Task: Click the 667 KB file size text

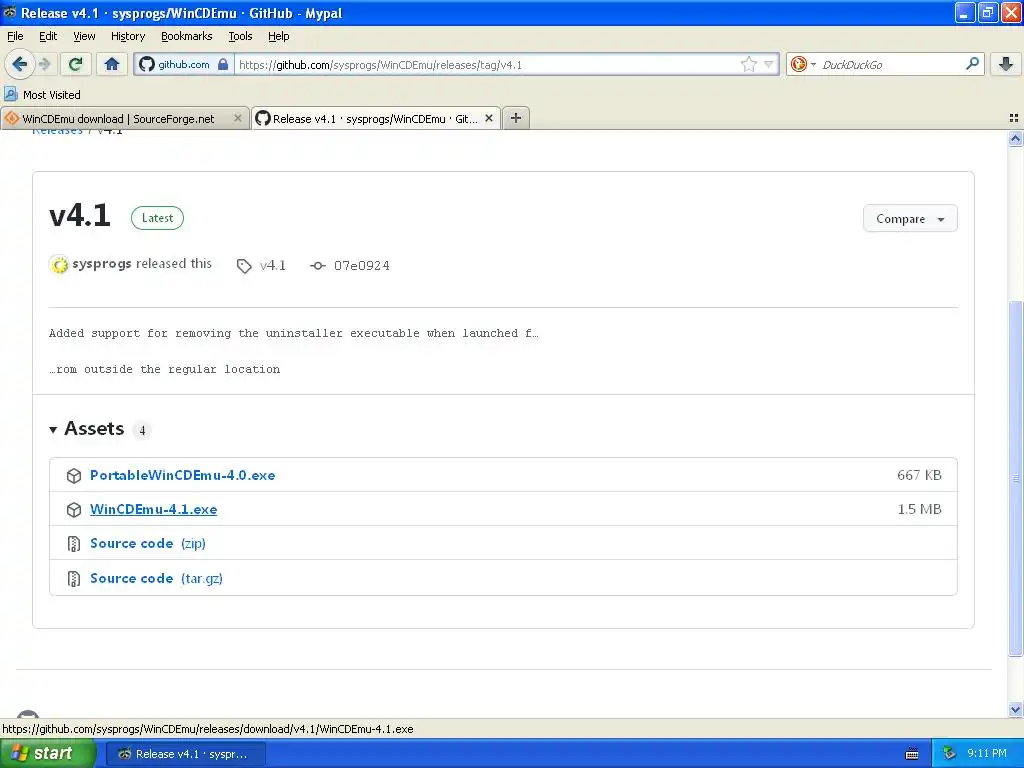Action: click(919, 475)
